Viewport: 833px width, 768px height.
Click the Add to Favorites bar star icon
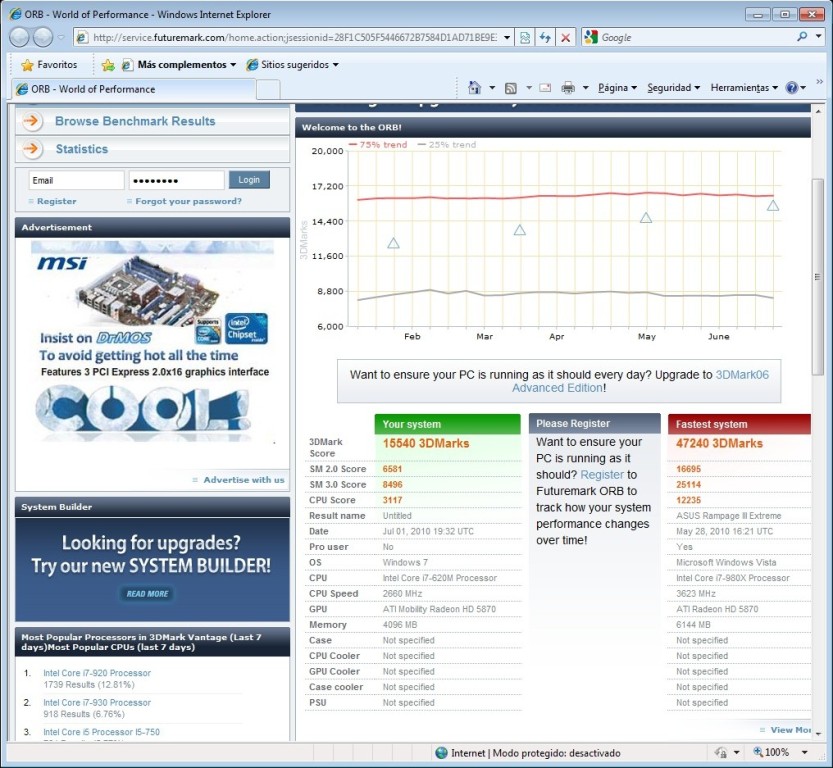click(x=108, y=65)
